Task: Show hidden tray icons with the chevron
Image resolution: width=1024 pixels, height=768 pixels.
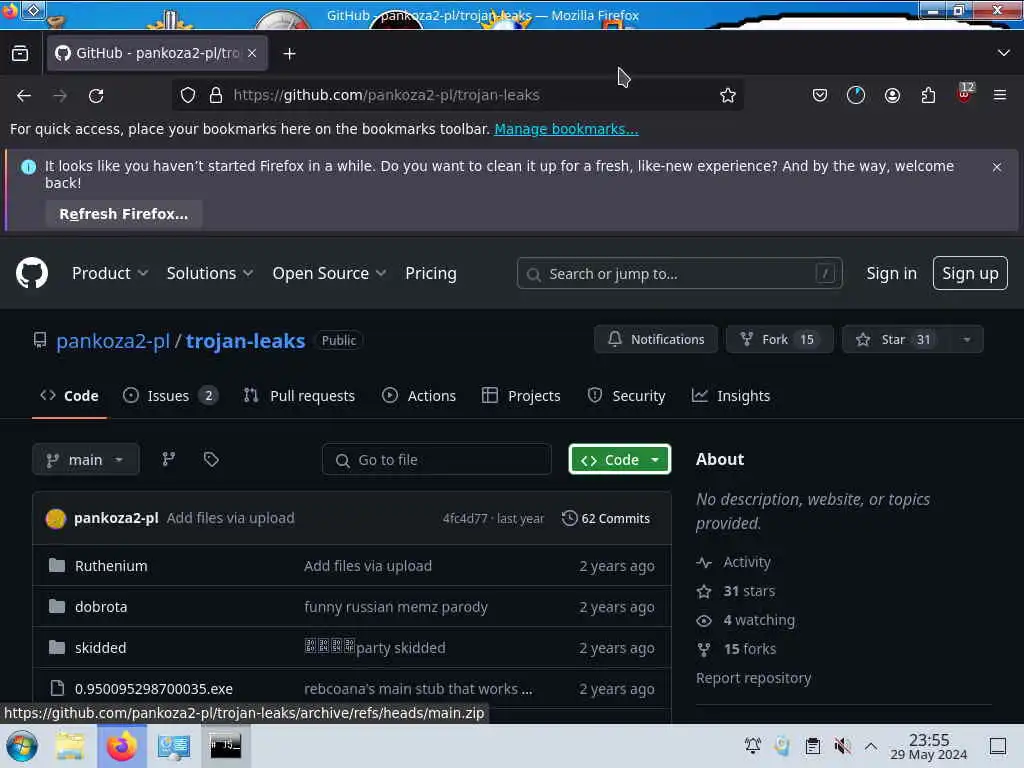Action: click(871, 746)
